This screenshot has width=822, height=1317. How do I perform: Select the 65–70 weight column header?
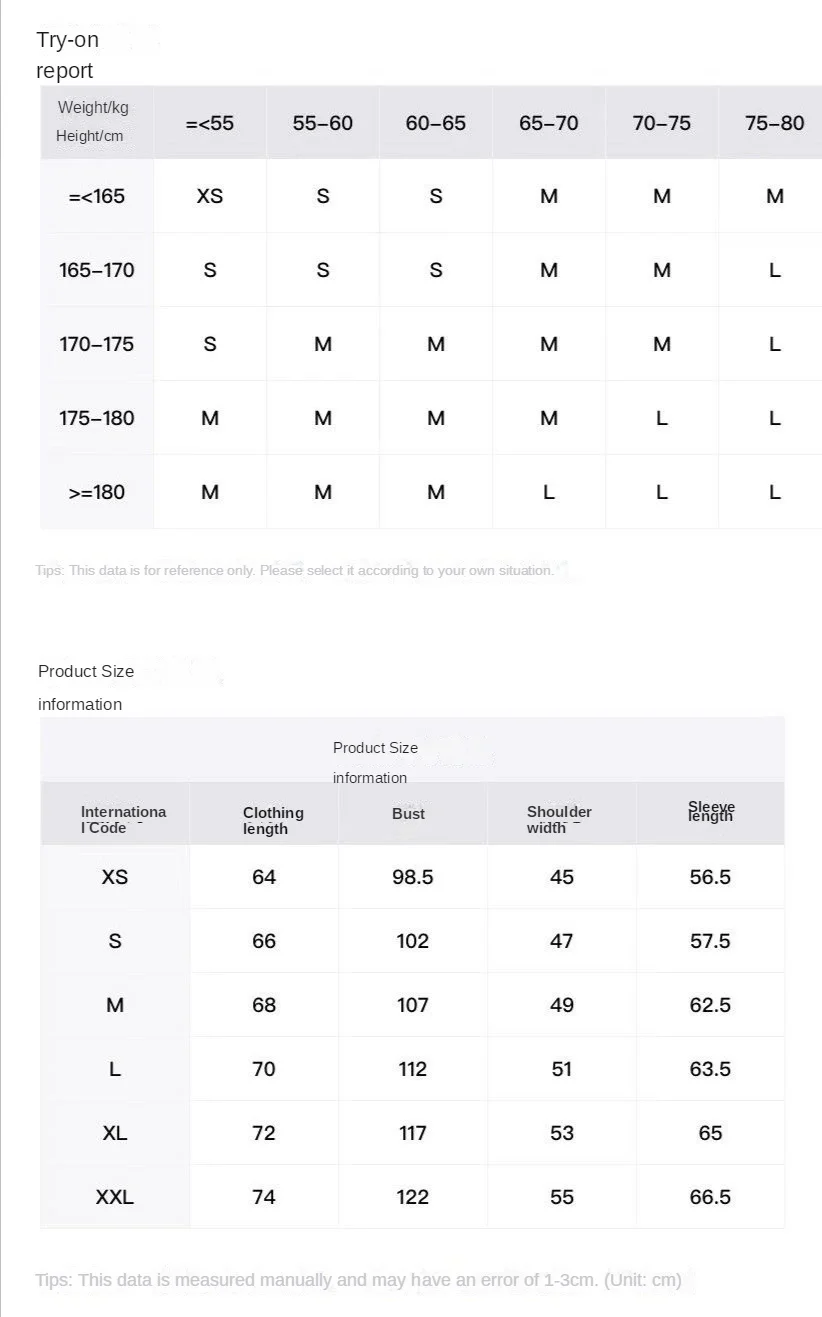(548, 123)
